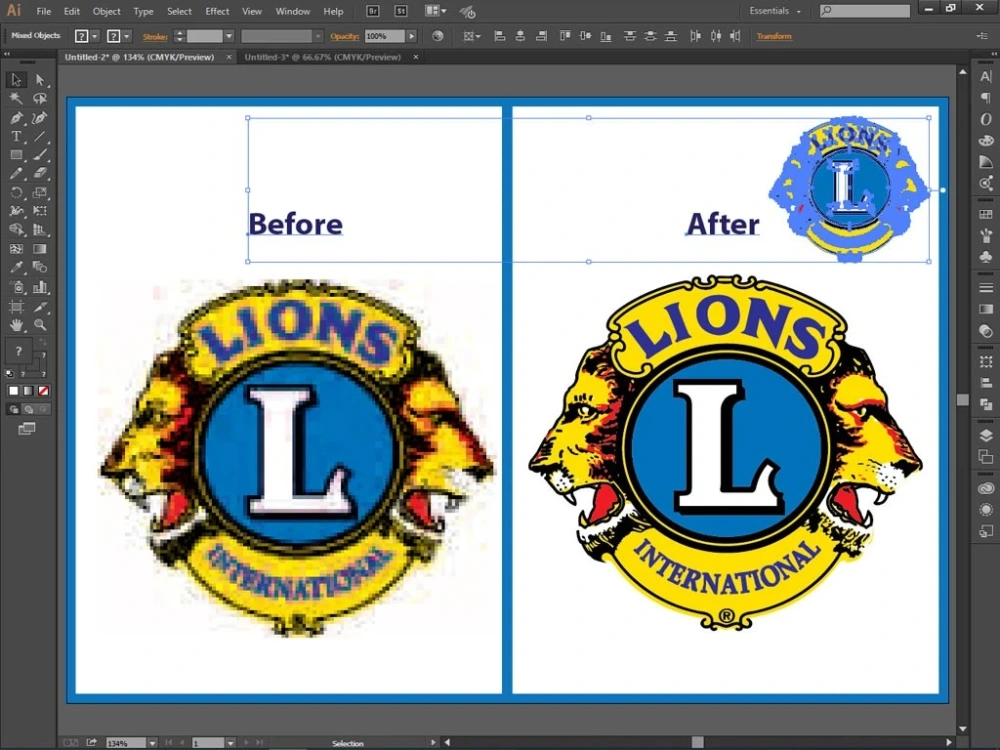Viewport: 1000px width, 750px height.
Task: Enable Draw Normal mode
Action: tap(13, 409)
